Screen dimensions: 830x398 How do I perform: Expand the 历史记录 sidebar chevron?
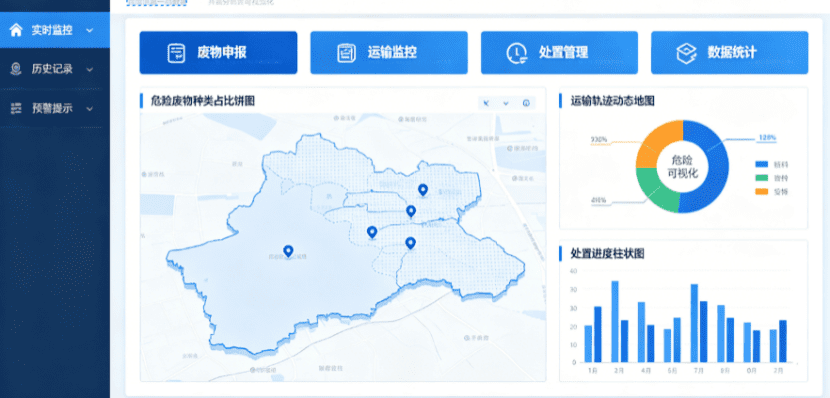(x=89, y=69)
